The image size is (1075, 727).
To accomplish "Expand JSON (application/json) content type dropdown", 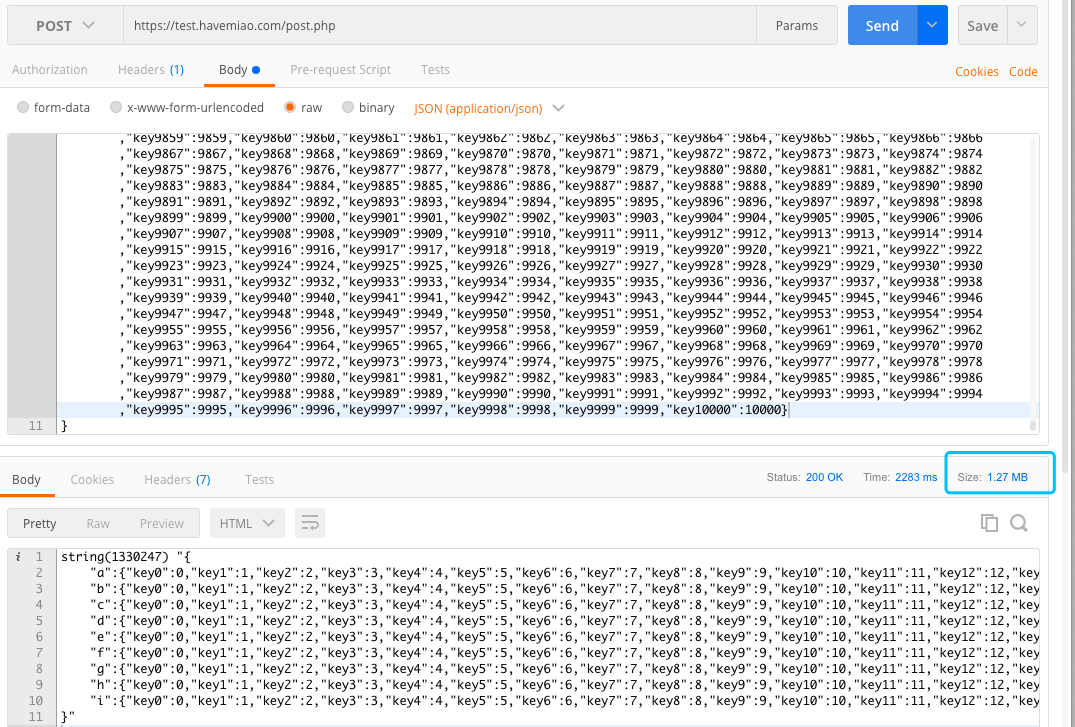I will point(489,108).
